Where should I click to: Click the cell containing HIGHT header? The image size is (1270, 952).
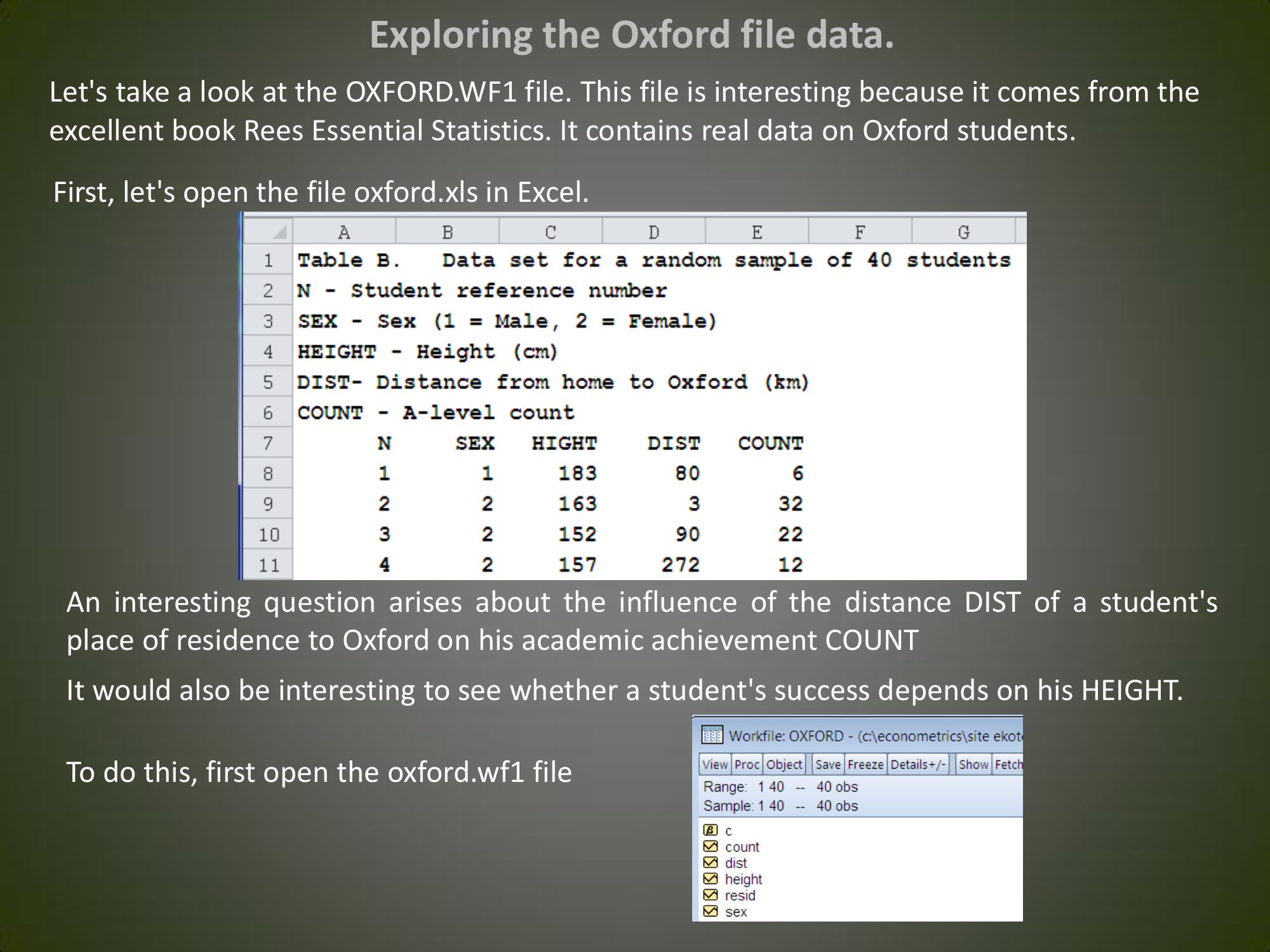point(563,443)
